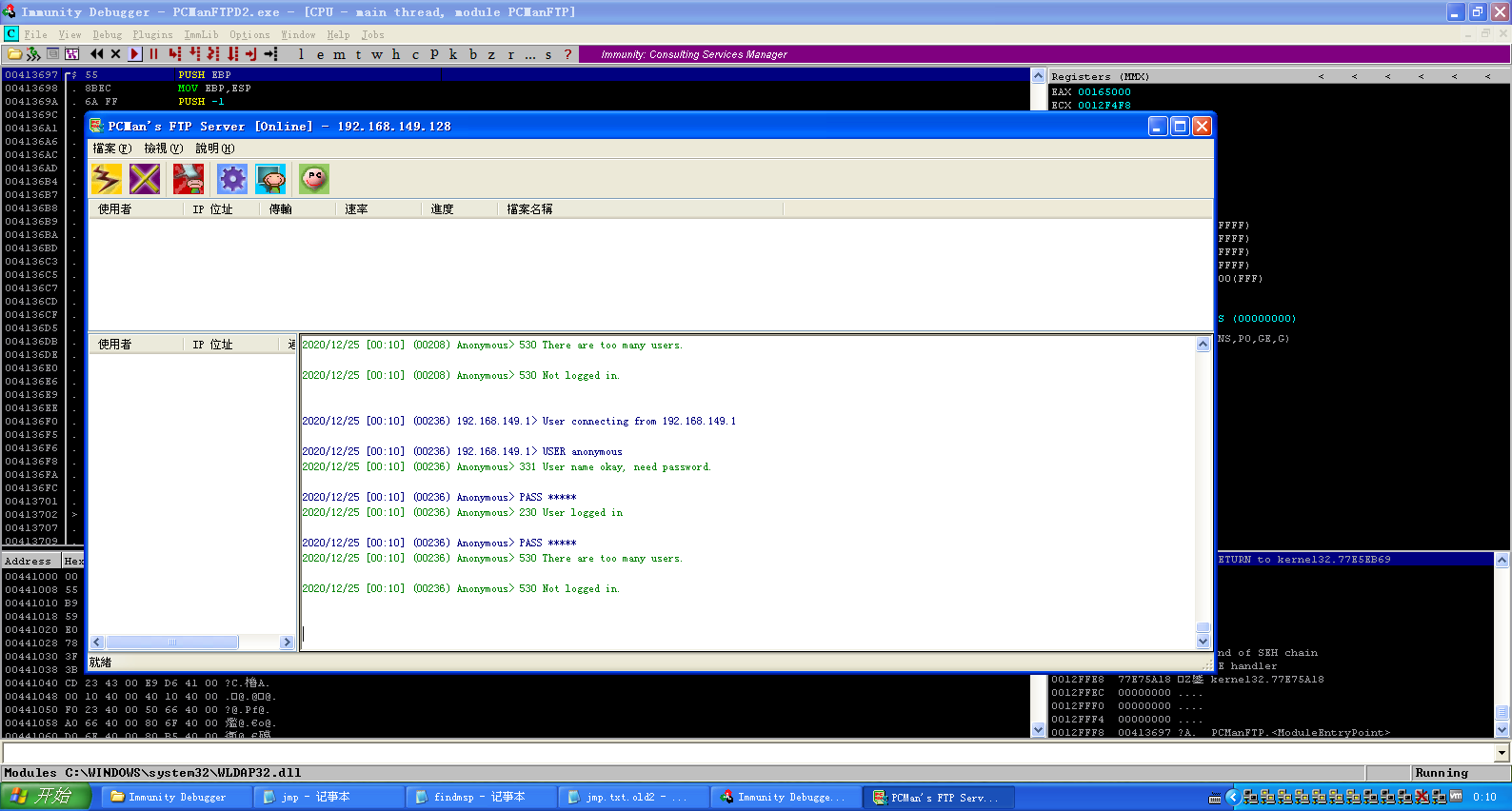
Task: Click the user list horizontal scrollbar right arrow
Action: tap(287, 643)
